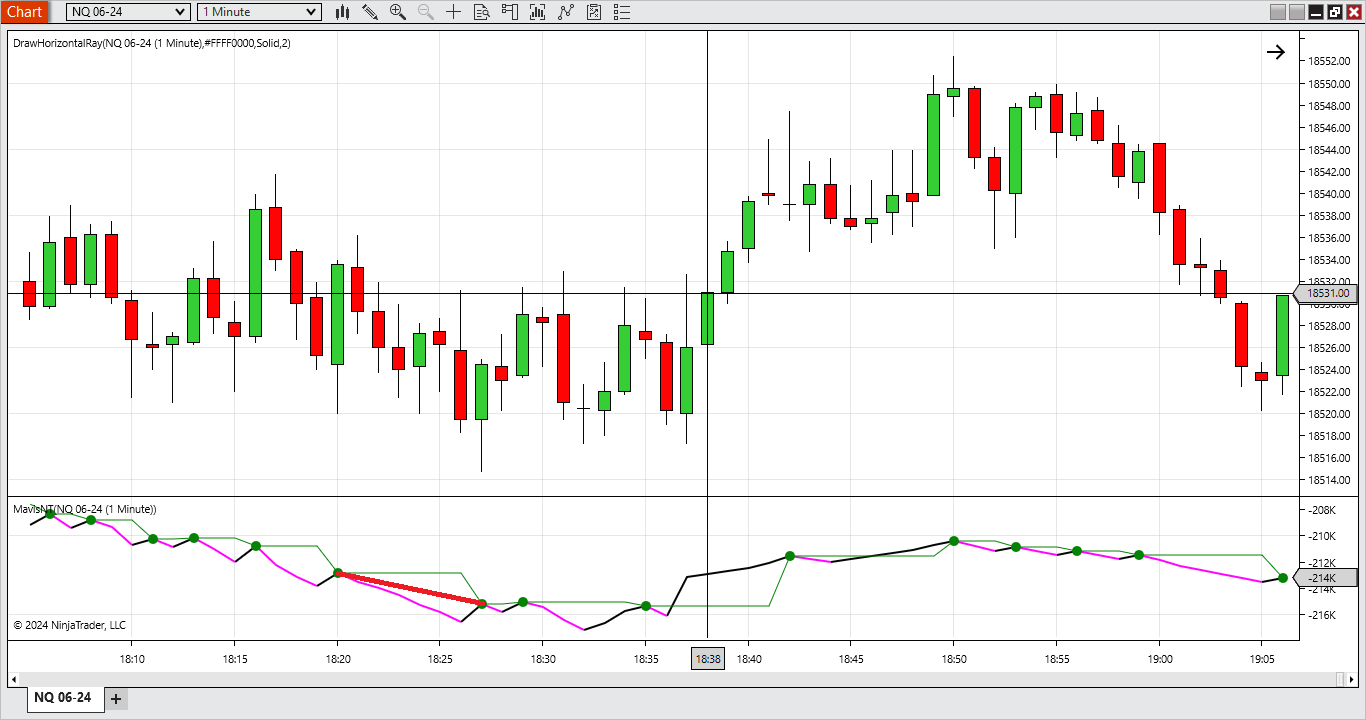The height and width of the screenshot is (720, 1366).
Task: Open the Data Box icon
Action: [x=482, y=12]
